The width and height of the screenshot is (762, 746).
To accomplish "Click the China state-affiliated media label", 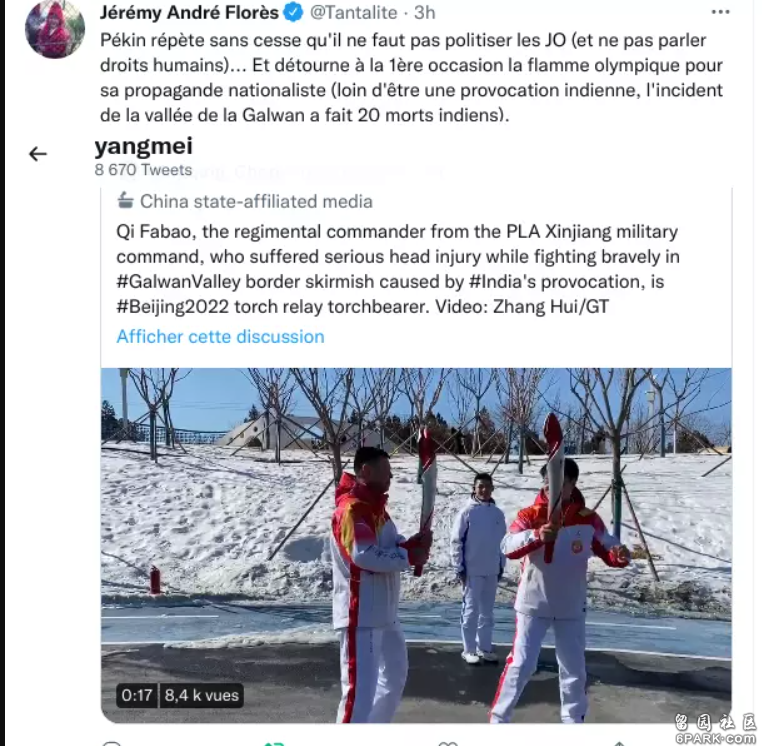I will pyautogui.click(x=256, y=201).
